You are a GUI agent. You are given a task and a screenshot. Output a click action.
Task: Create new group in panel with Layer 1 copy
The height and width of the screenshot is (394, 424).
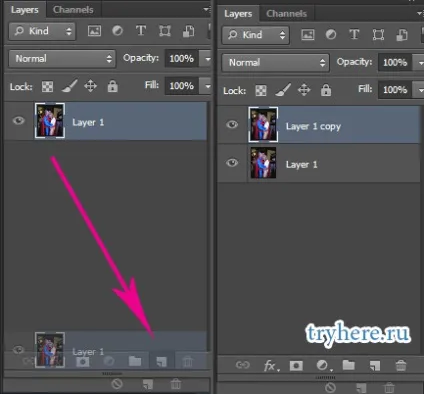coord(348,365)
